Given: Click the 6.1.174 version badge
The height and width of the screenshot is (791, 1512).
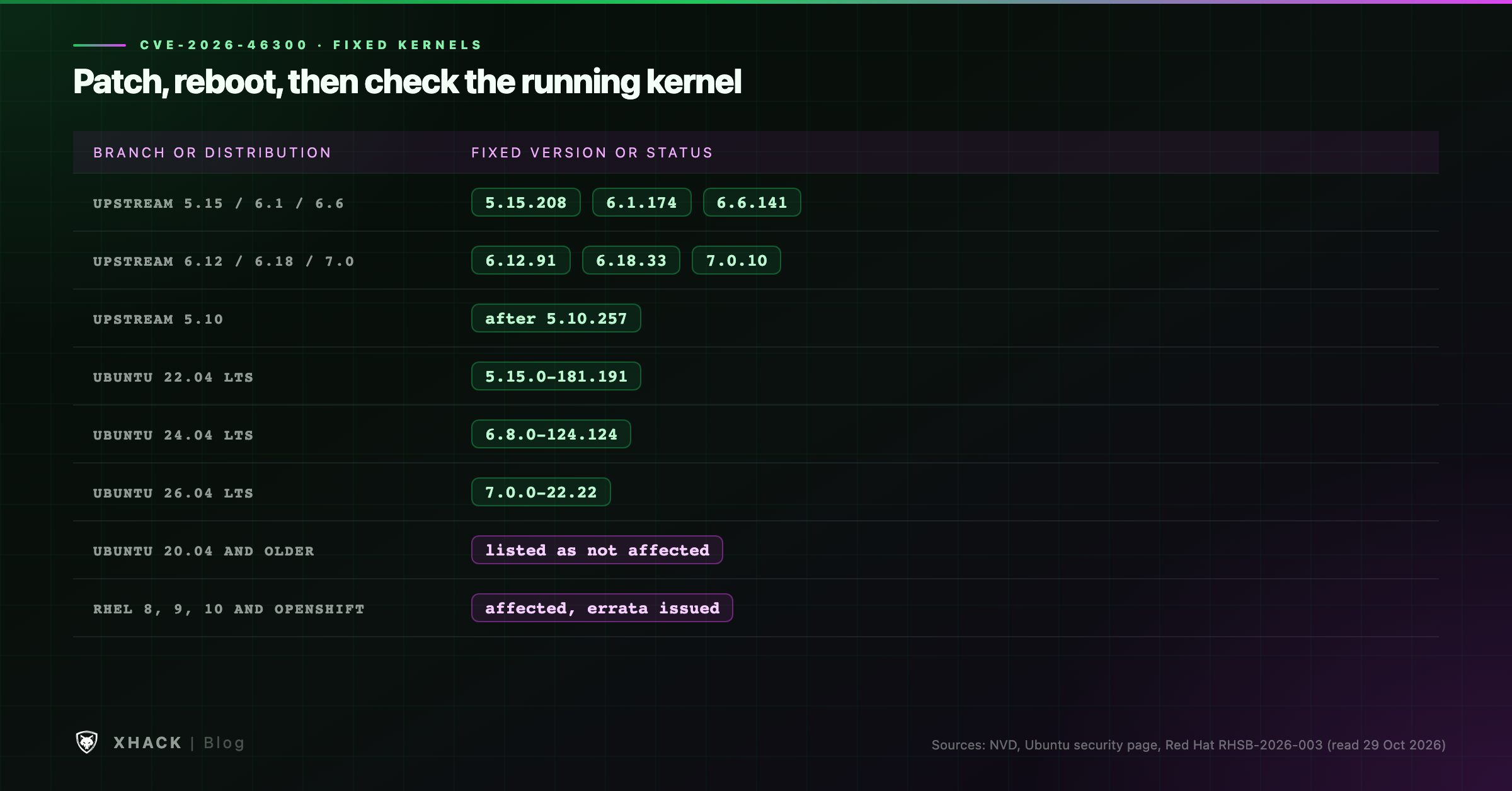Looking at the screenshot, I should pos(642,202).
